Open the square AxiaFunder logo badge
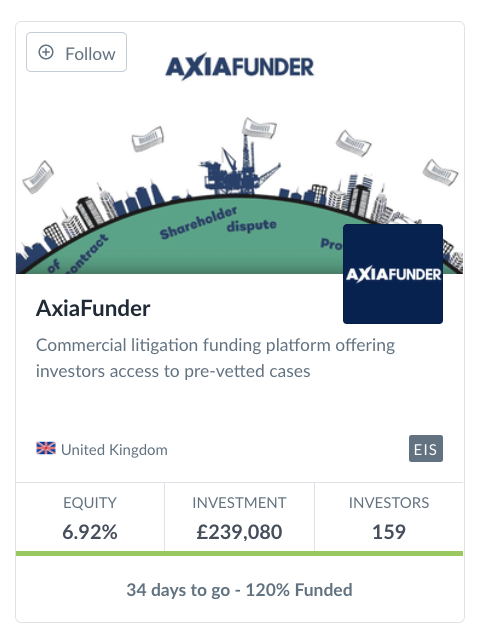 click(x=393, y=274)
